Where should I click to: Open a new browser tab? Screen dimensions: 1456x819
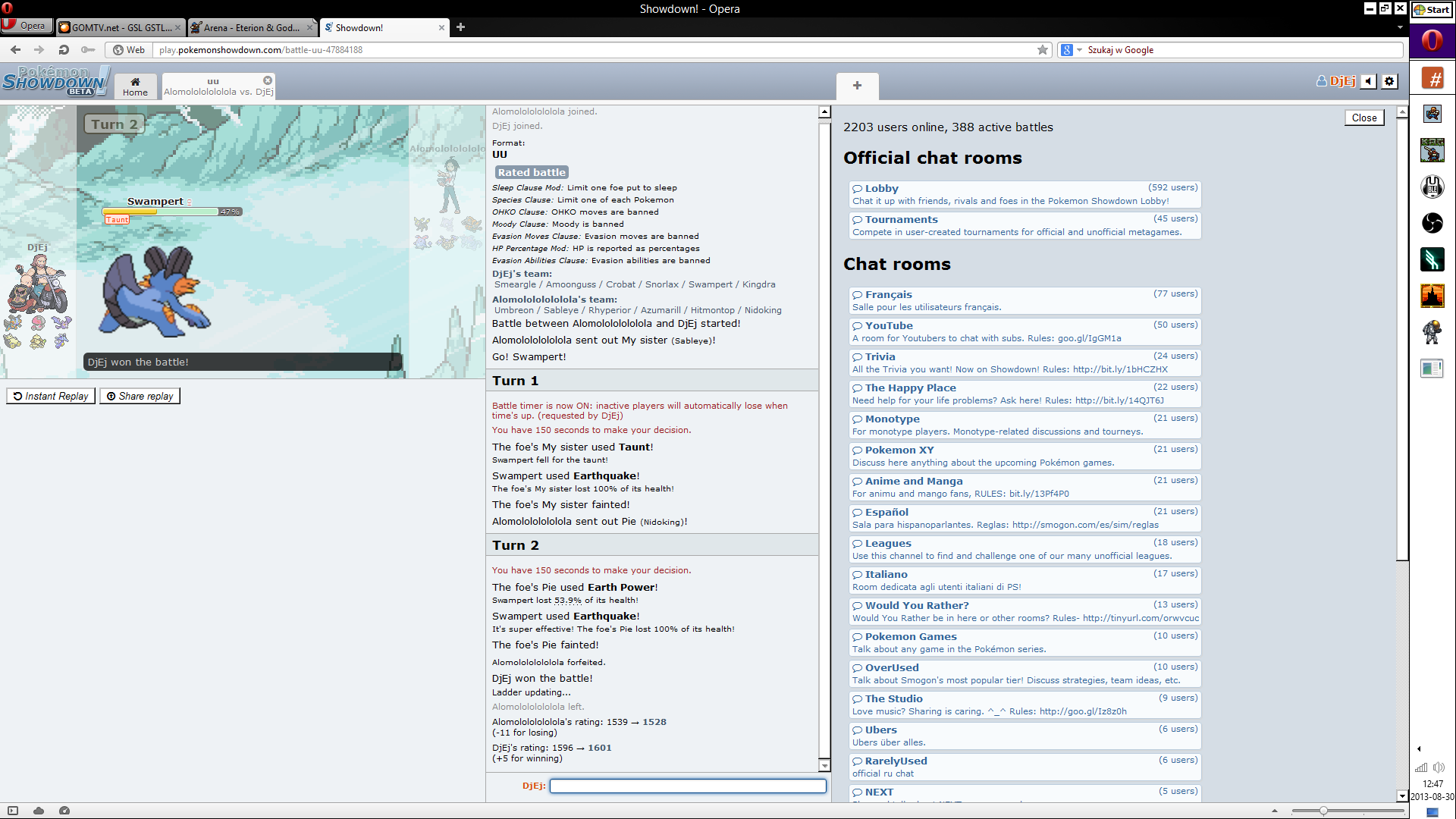(x=460, y=27)
